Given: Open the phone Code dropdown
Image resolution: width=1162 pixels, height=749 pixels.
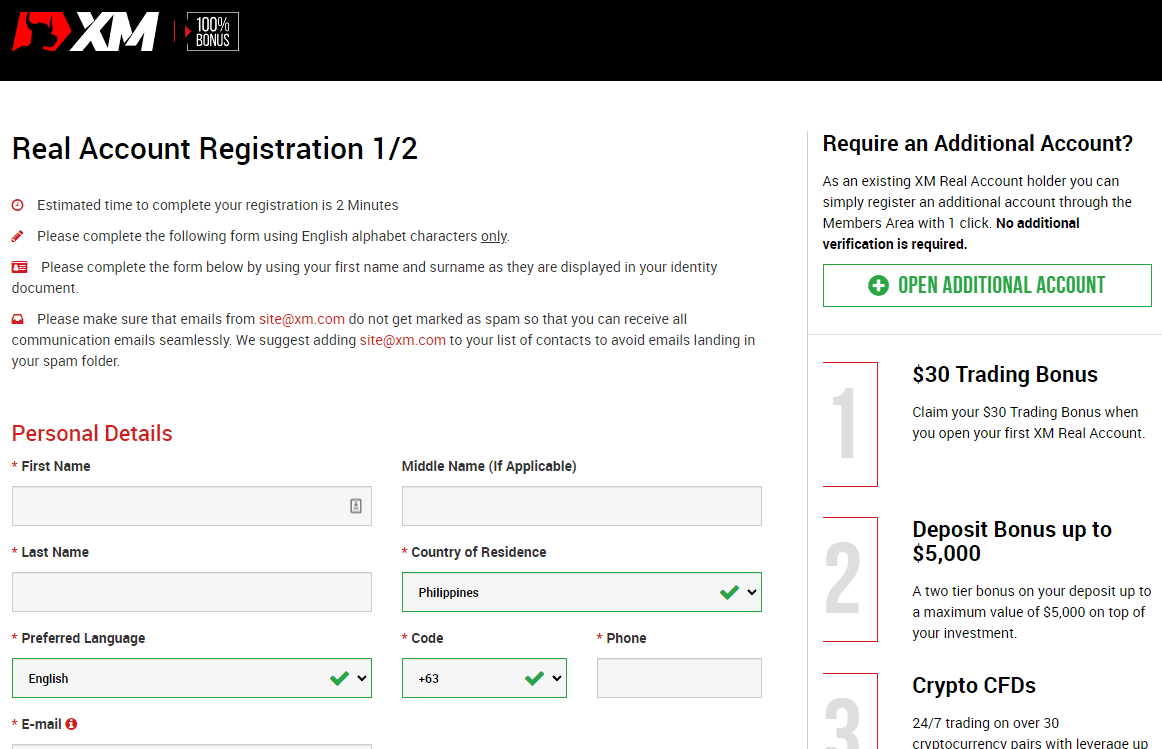Looking at the screenshot, I should click(484, 678).
